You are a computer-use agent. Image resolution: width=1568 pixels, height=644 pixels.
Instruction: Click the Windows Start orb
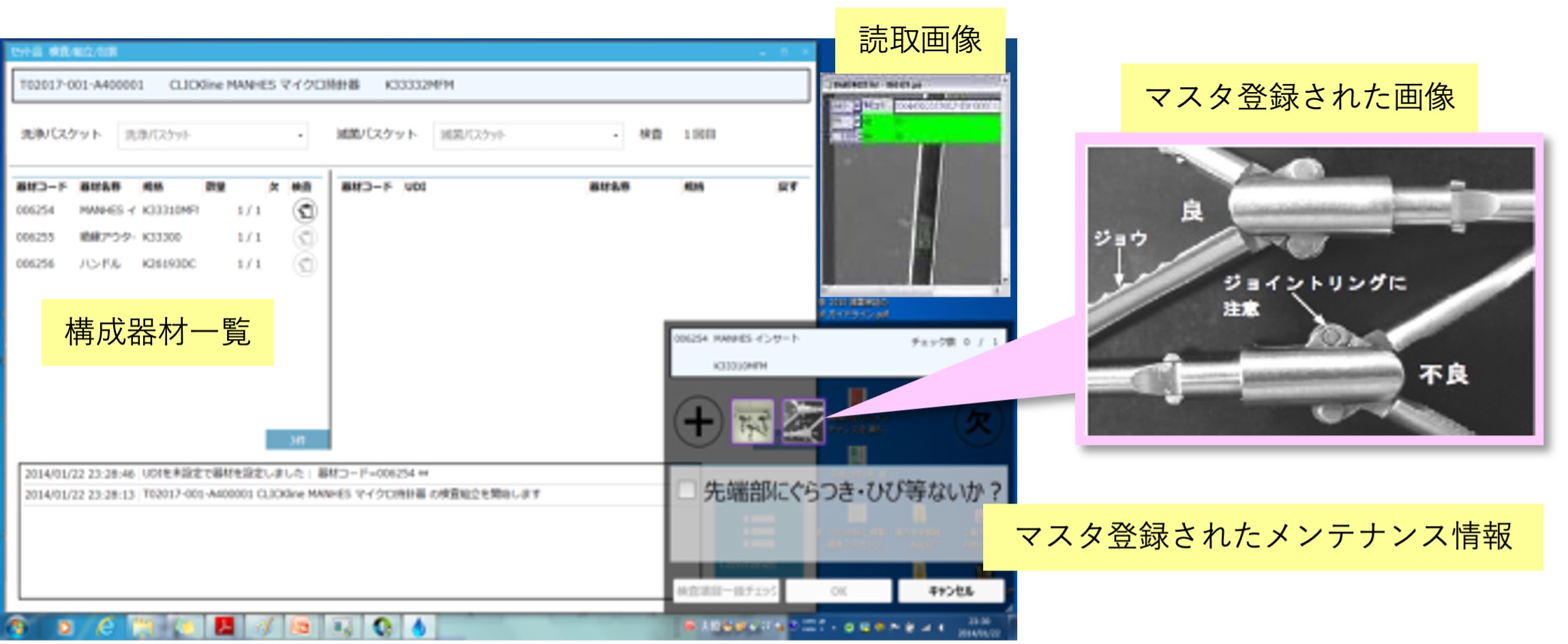(x=16, y=626)
